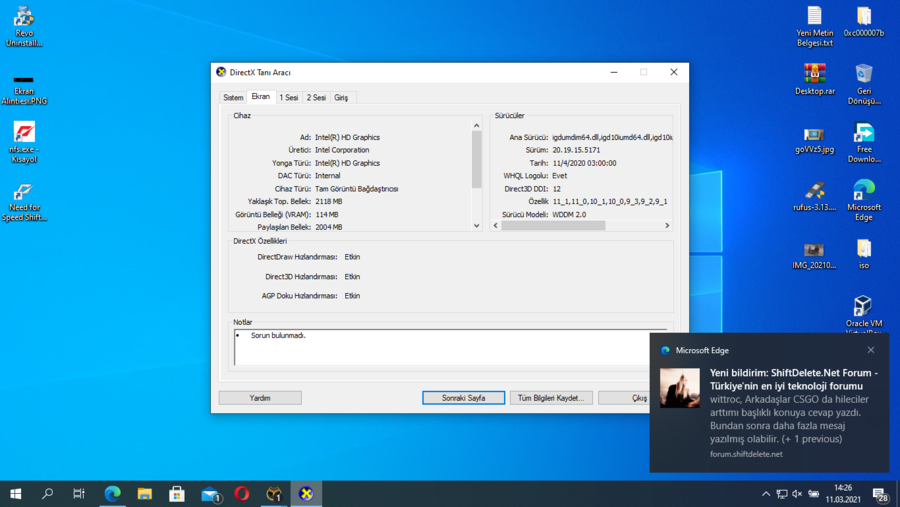Click Tüm Bilgileri Kaydet button
Image resolution: width=900 pixels, height=507 pixels.
pyautogui.click(x=551, y=398)
